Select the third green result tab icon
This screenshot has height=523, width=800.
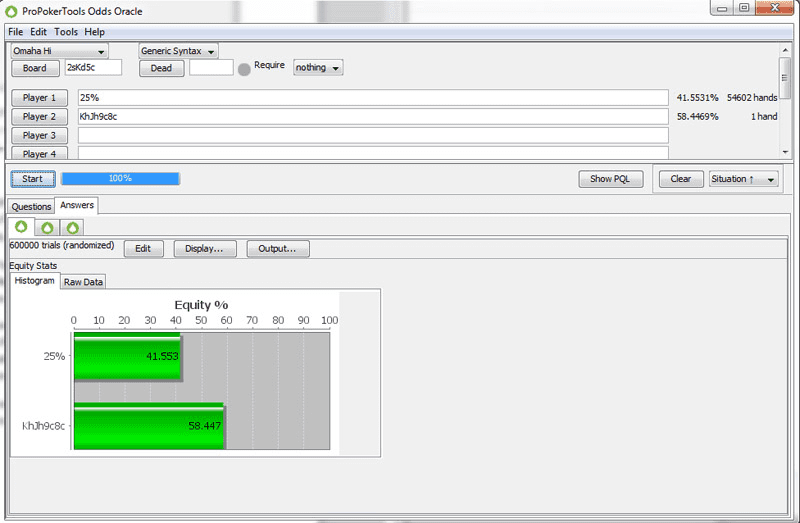(x=75, y=227)
